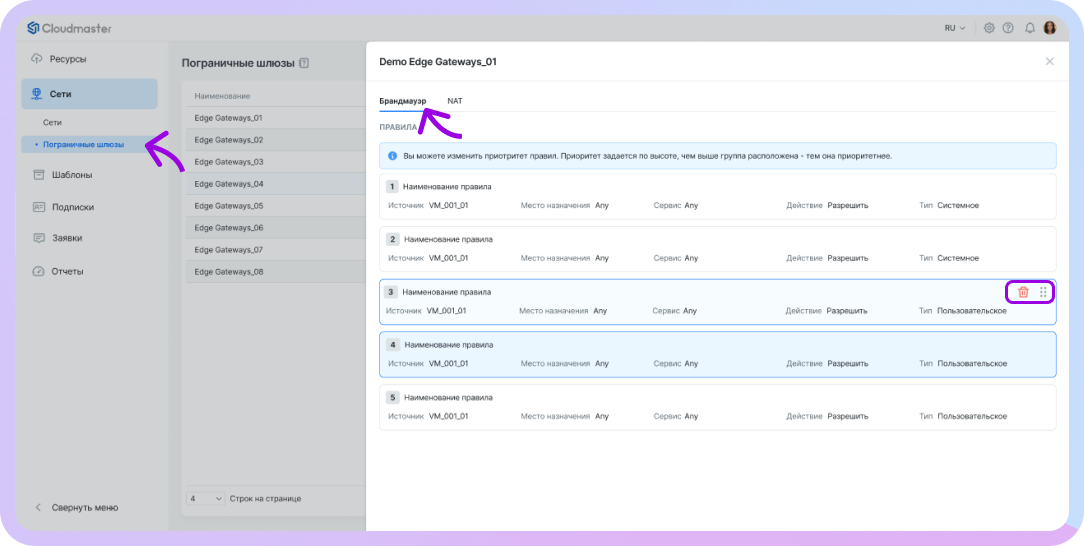Open the RU language dropdown
The height and width of the screenshot is (546, 1084).
954,28
